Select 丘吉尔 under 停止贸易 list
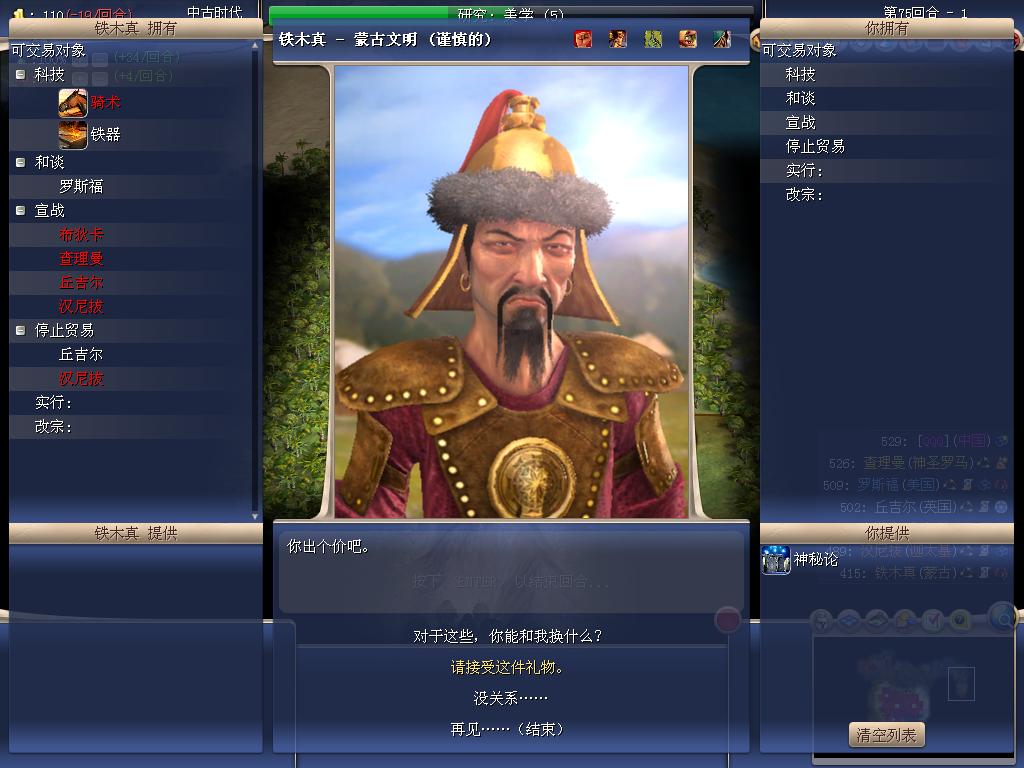Viewport: 1024px width, 768px height. pyautogui.click(x=81, y=355)
